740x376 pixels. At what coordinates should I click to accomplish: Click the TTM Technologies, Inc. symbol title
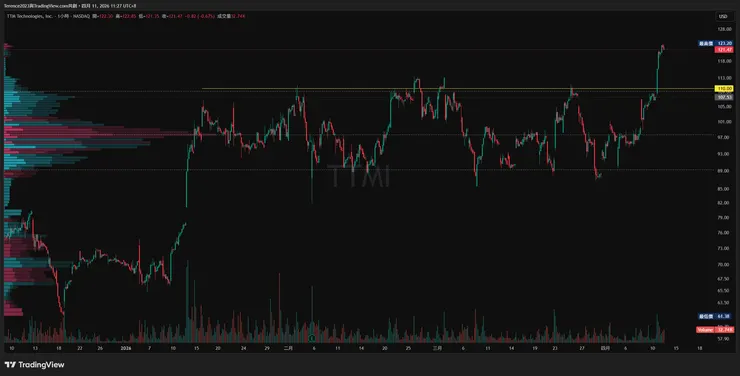coord(29,16)
